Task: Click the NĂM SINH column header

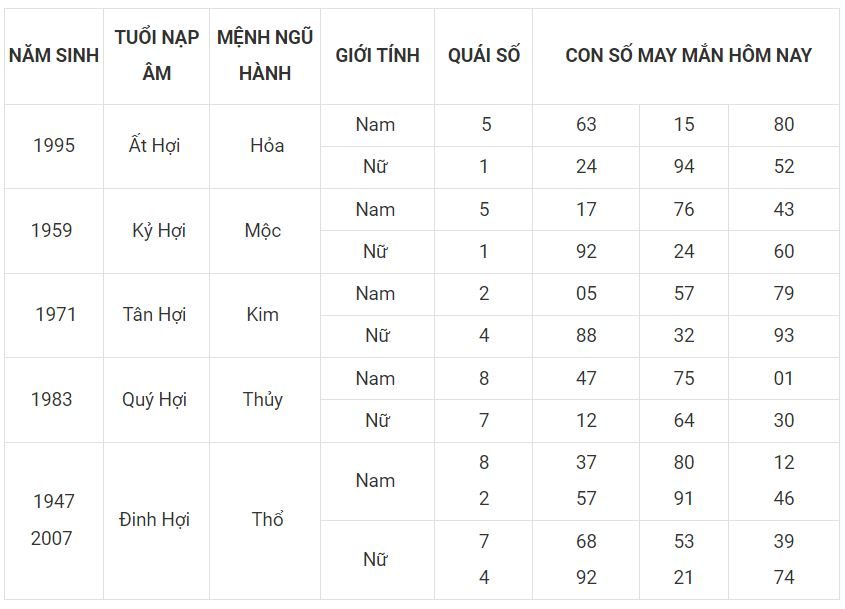Action: 54,56
